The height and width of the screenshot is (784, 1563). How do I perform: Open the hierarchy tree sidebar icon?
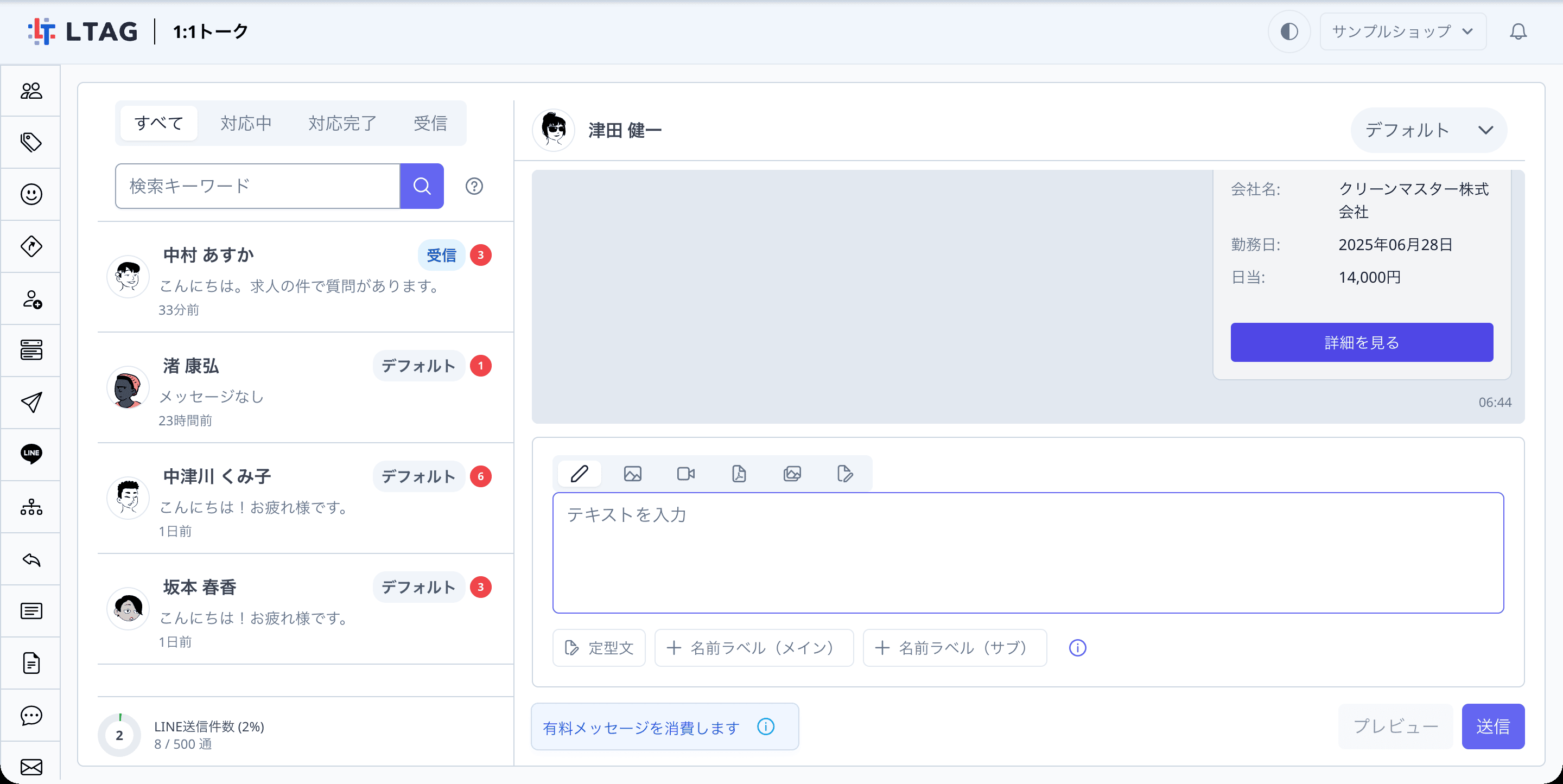(x=31, y=507)
